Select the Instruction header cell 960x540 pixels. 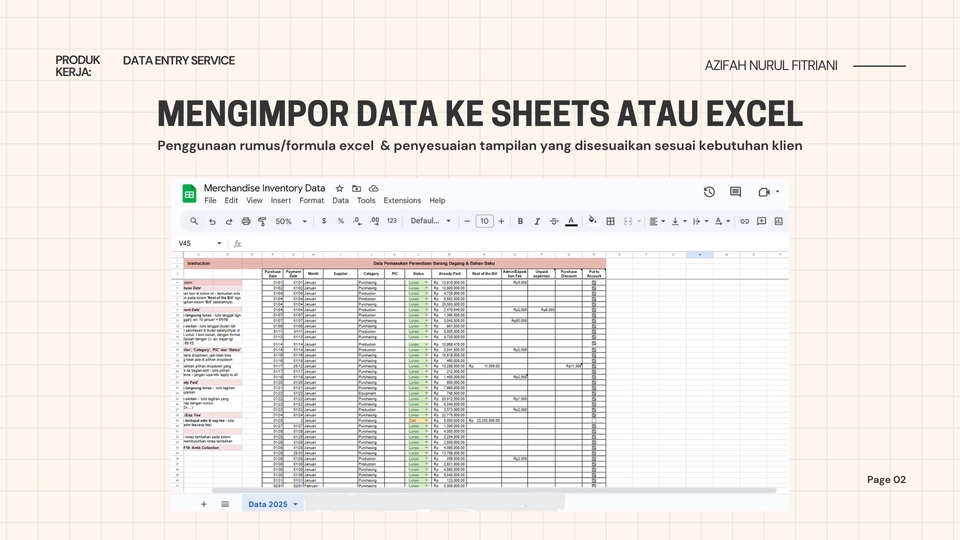click(x=213, y=263)
